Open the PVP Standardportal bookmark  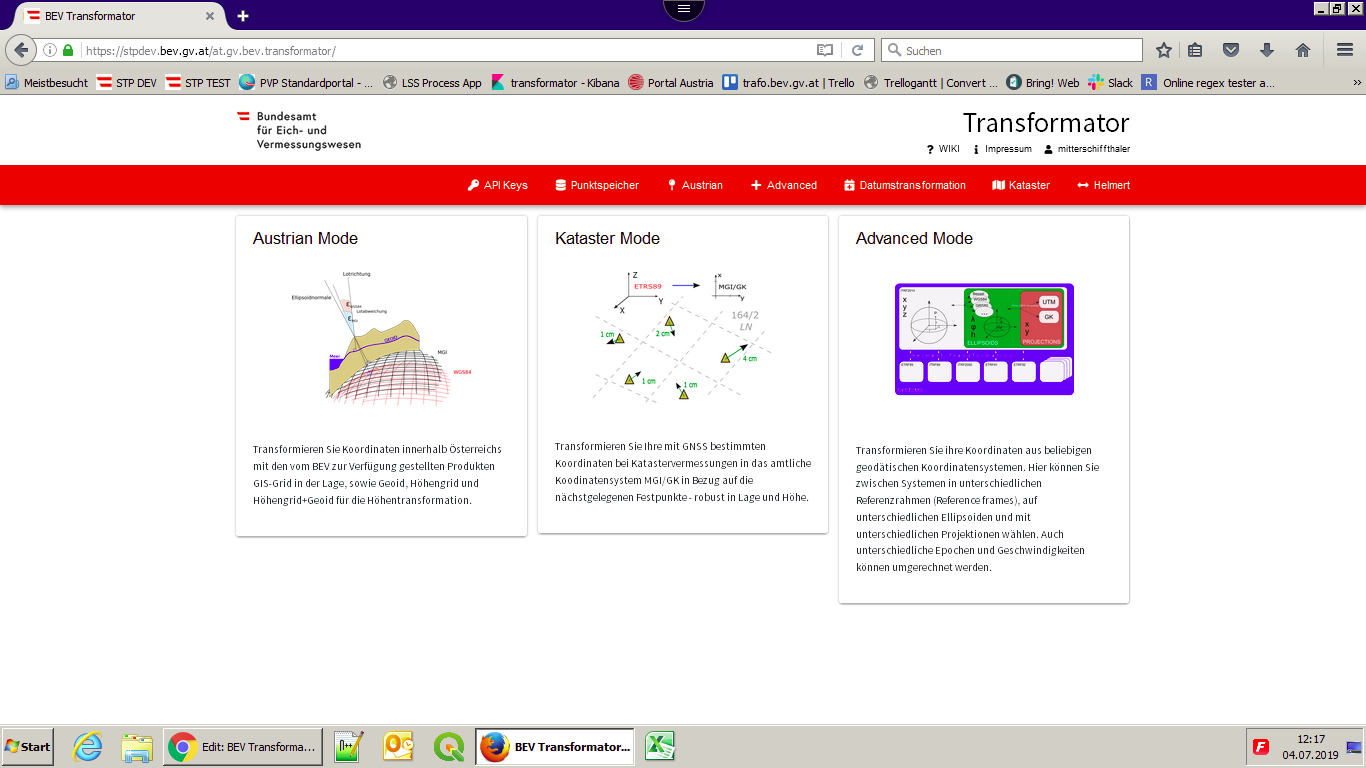coord(307,83)
